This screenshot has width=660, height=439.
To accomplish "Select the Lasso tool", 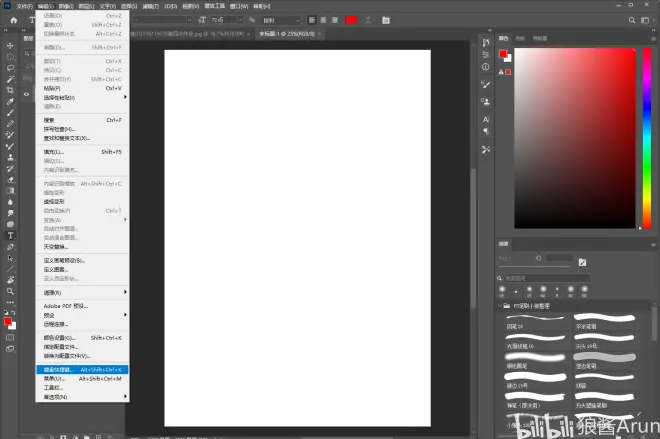I will [x=10, y=68].
